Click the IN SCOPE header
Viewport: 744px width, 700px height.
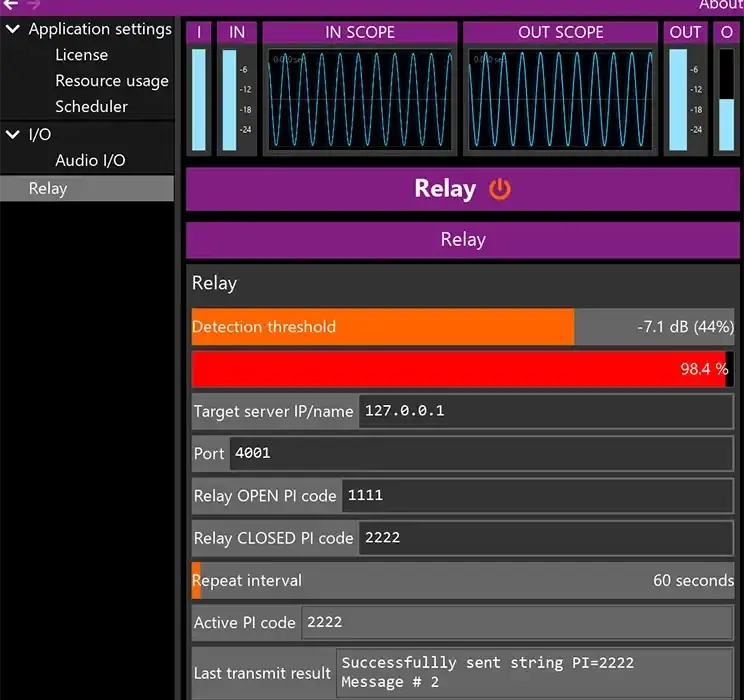[360, 32]
